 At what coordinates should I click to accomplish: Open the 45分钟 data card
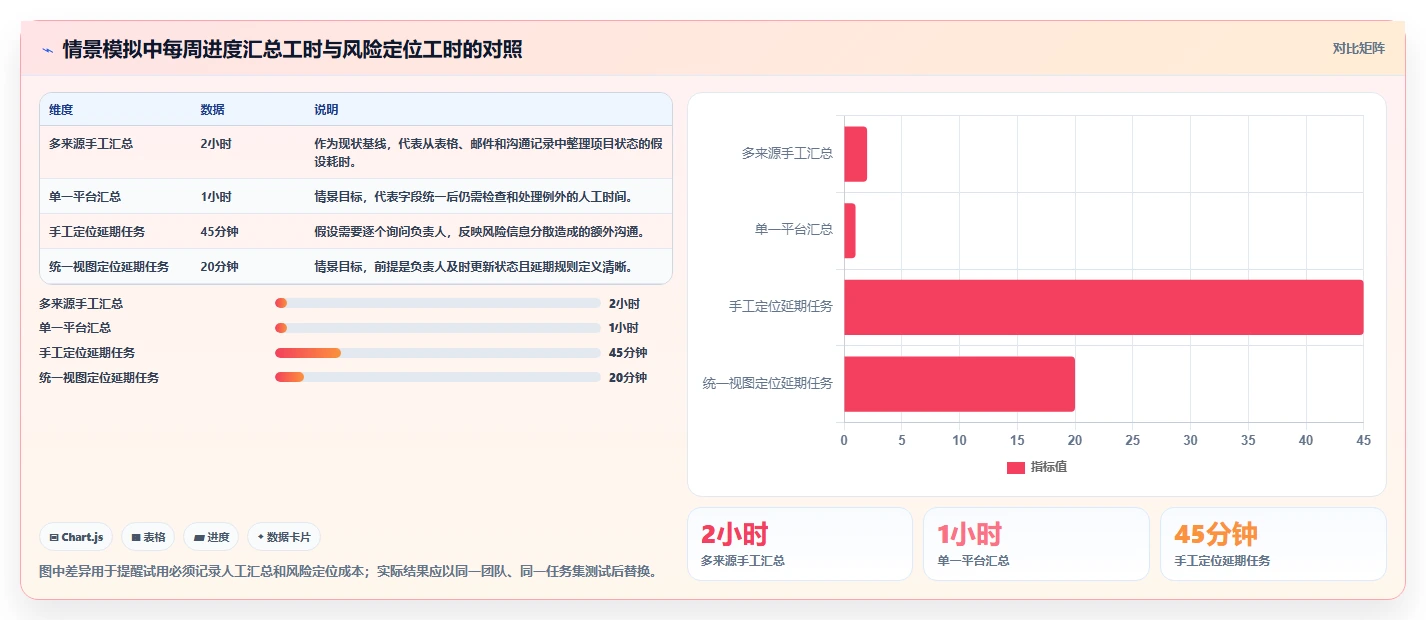point(1273,544)
